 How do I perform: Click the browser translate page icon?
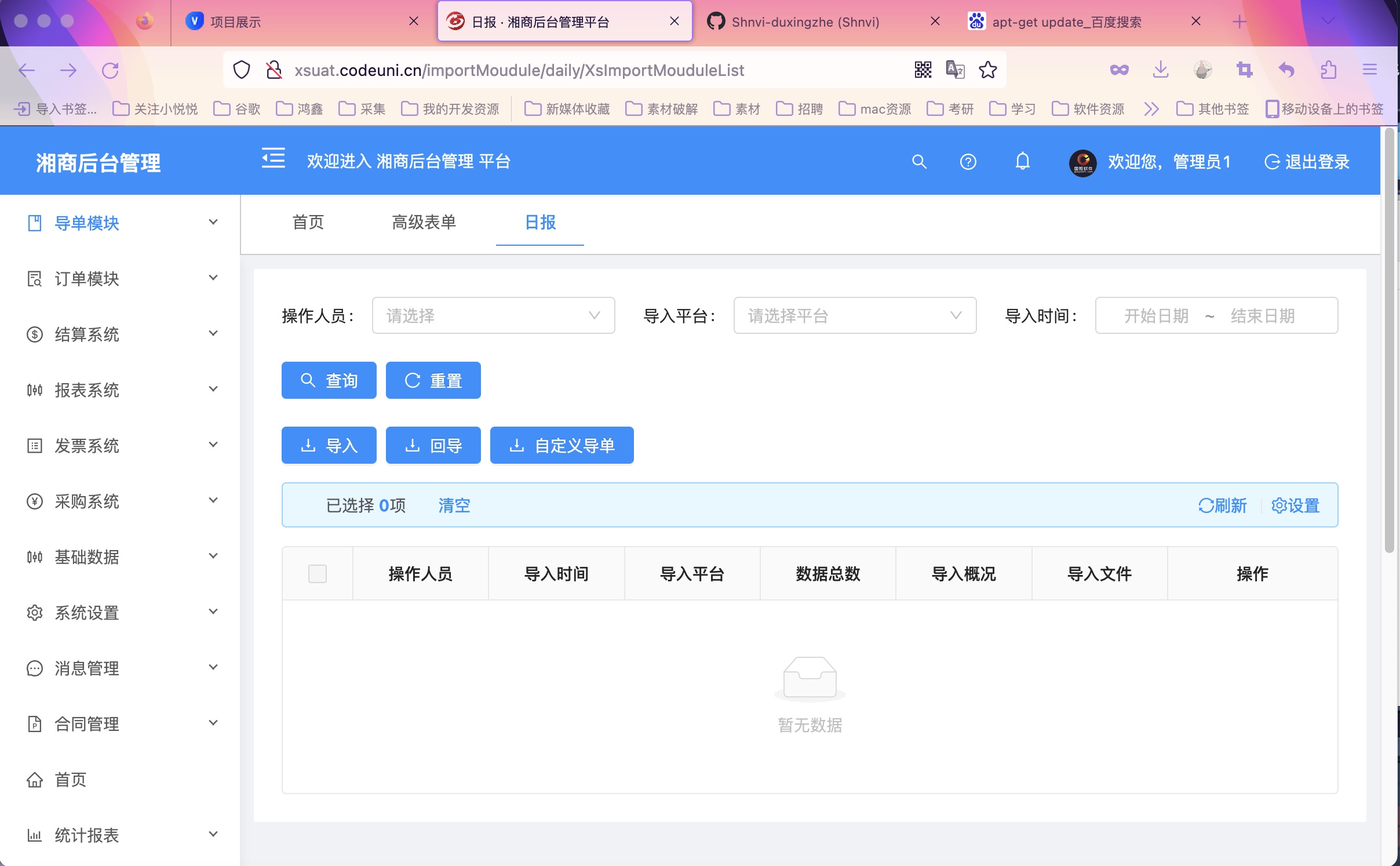[954, 70]
